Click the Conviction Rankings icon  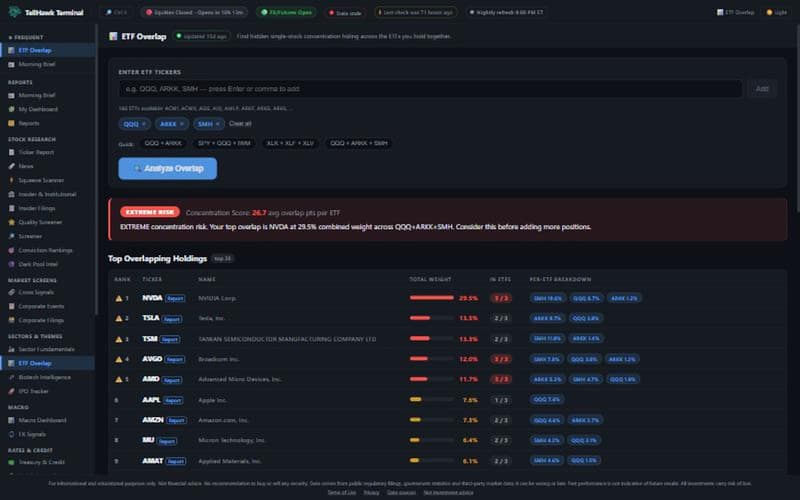tap(11, 250)
